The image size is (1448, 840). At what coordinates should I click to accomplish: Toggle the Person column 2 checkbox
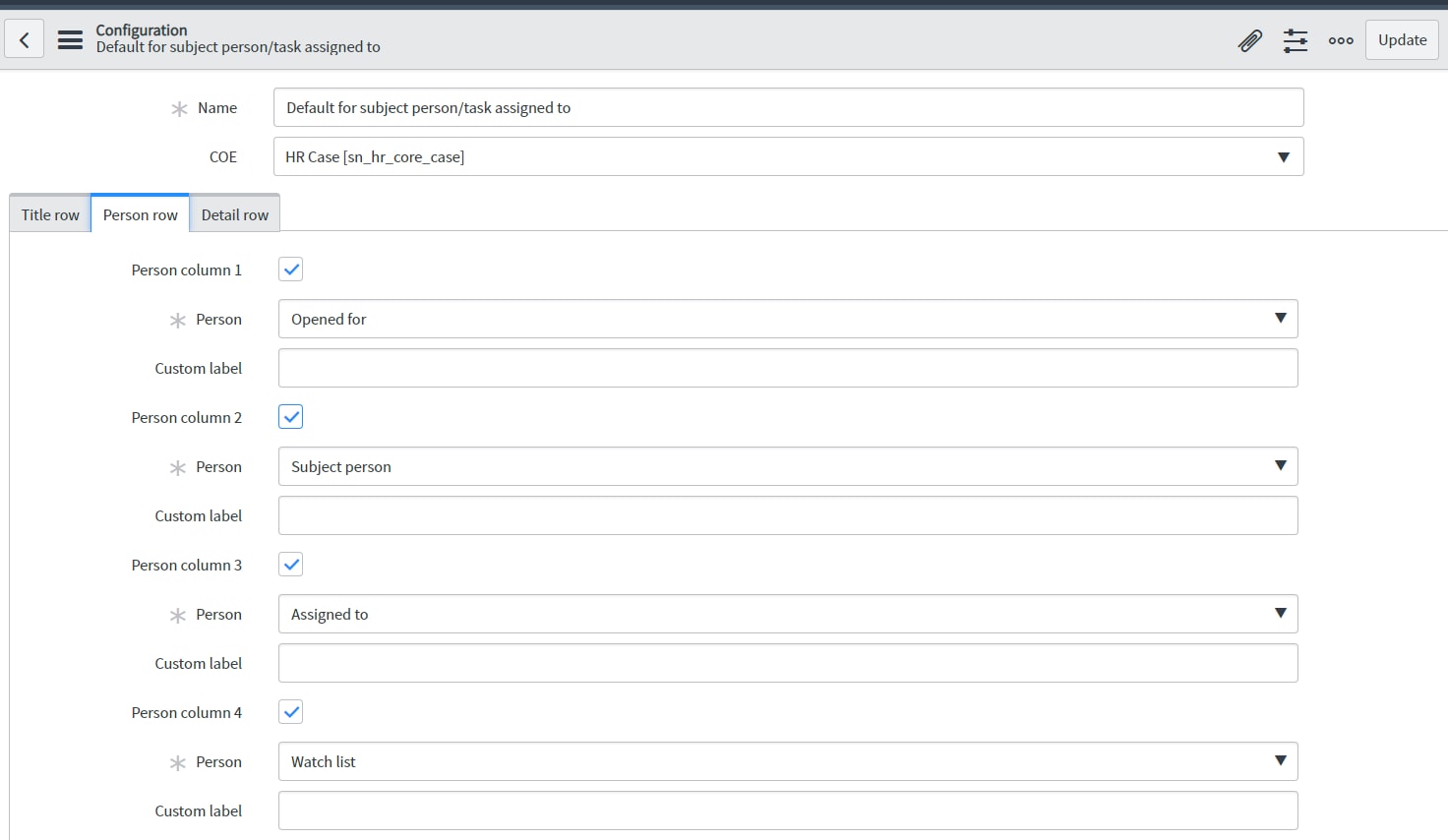(291, 417)
